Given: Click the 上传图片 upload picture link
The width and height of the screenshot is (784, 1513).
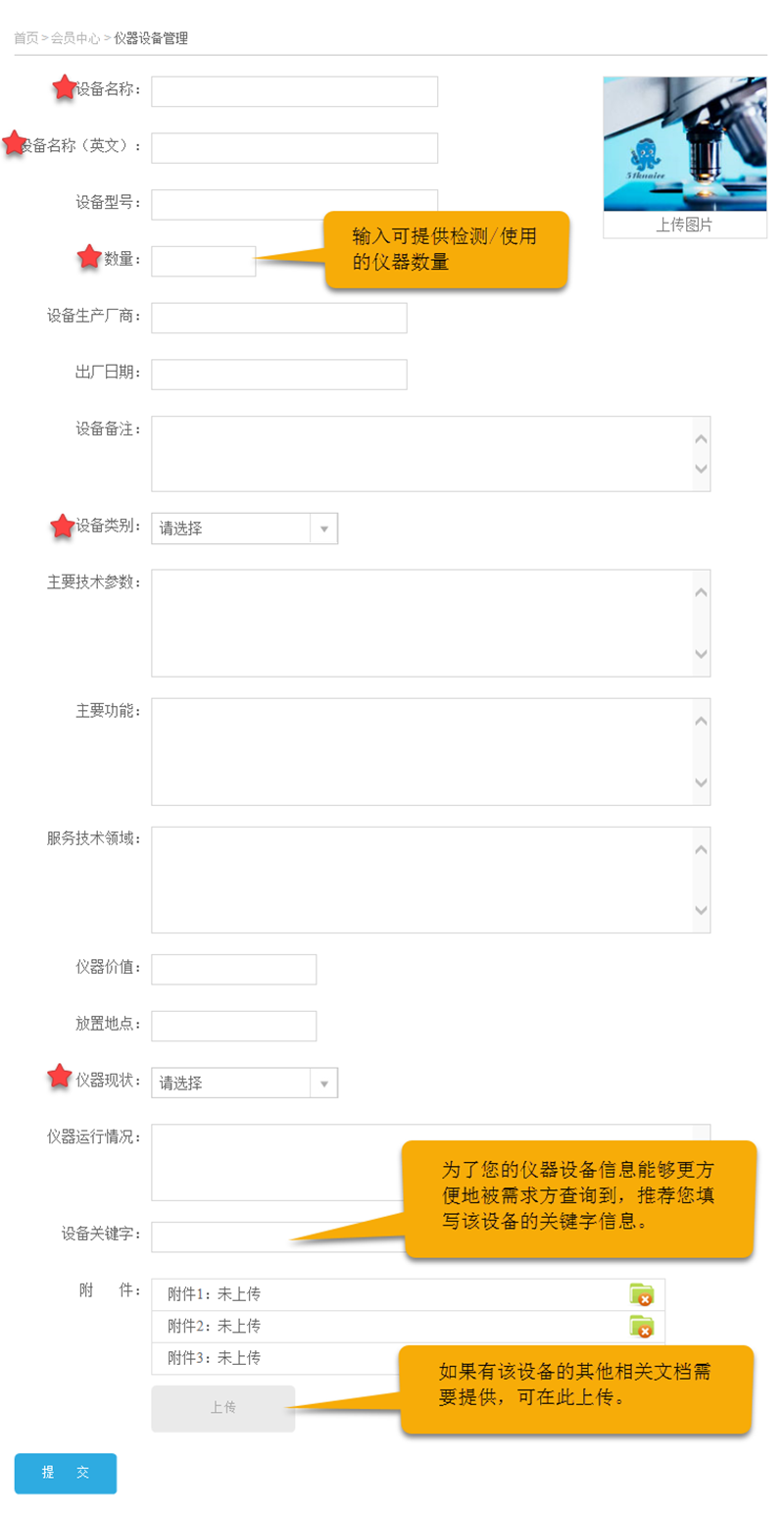Looking at the screenshot, I should click(684, 225).
